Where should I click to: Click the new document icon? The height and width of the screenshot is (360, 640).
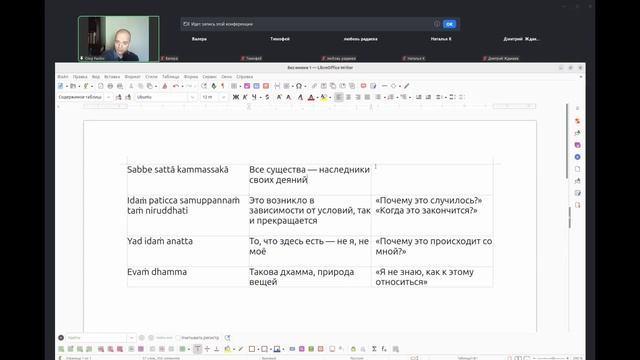[61, 86]
